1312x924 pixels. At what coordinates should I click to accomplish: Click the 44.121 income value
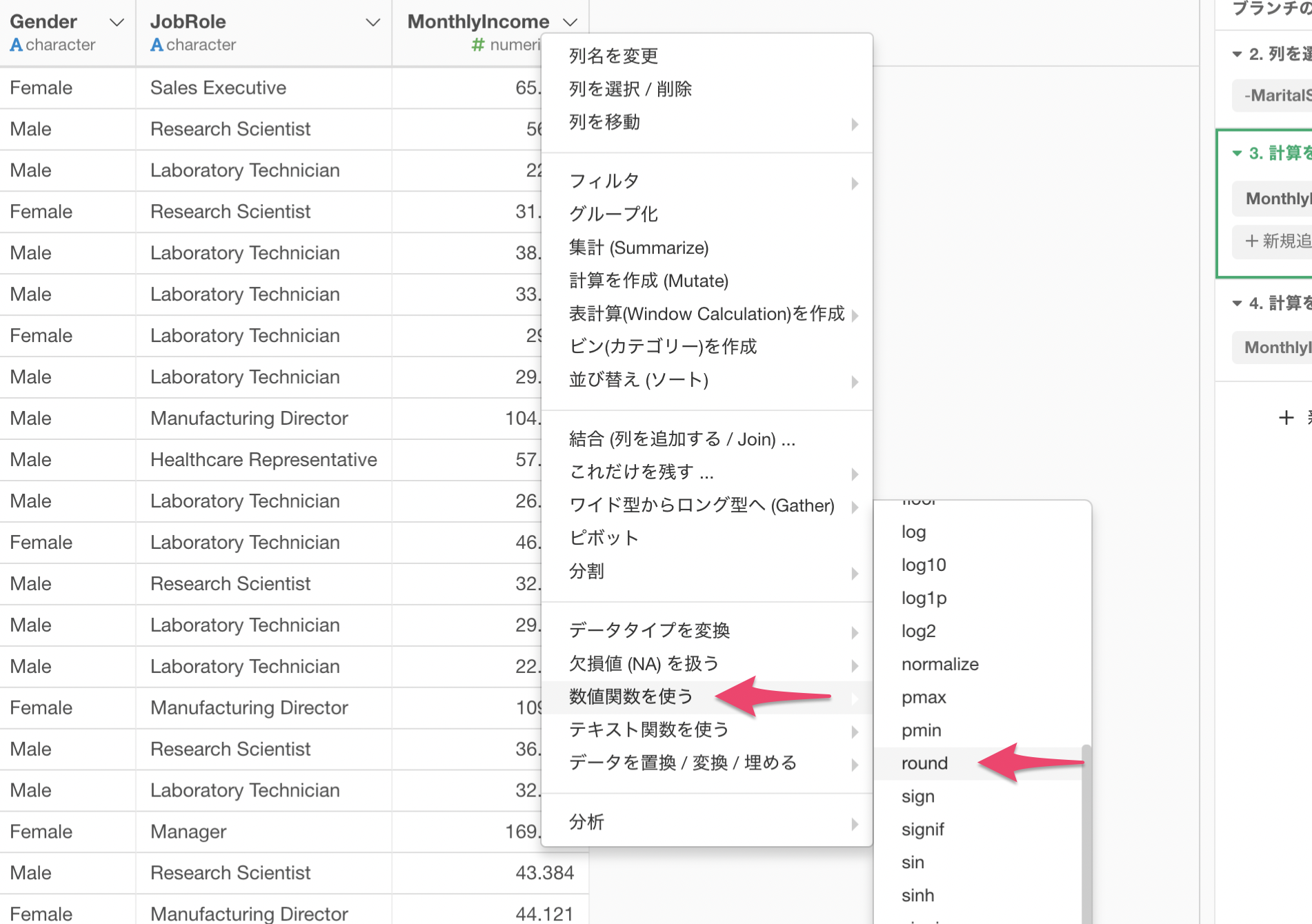(x=545, y=914)
